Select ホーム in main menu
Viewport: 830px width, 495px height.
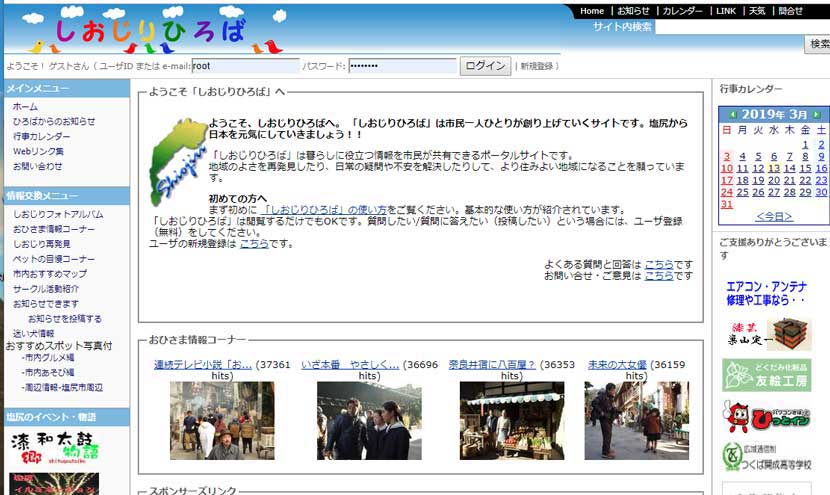coord(25,107)
